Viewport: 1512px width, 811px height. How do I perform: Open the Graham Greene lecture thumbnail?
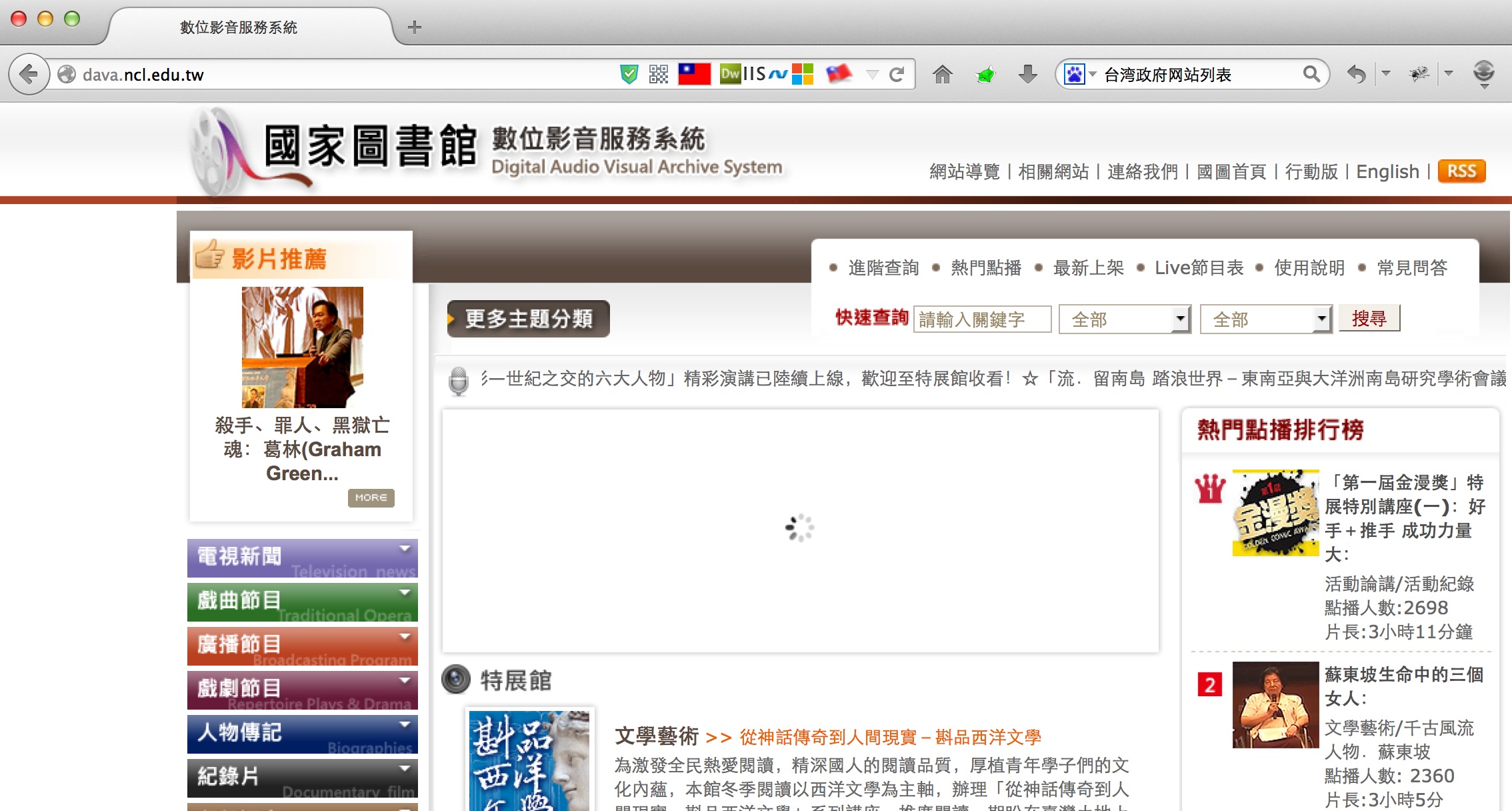point(303,347)
